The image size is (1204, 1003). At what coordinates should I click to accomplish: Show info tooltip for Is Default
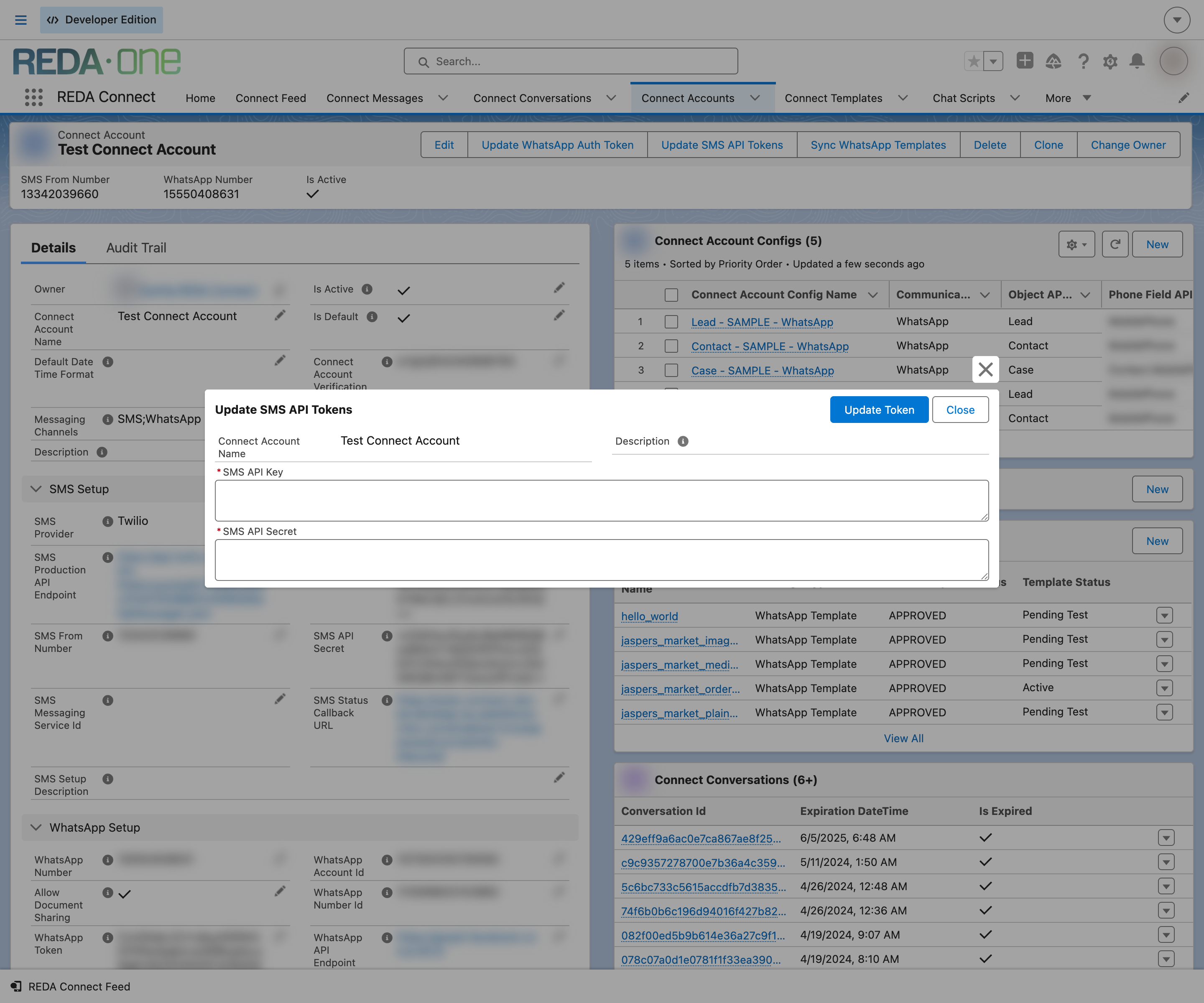[372, 317]
